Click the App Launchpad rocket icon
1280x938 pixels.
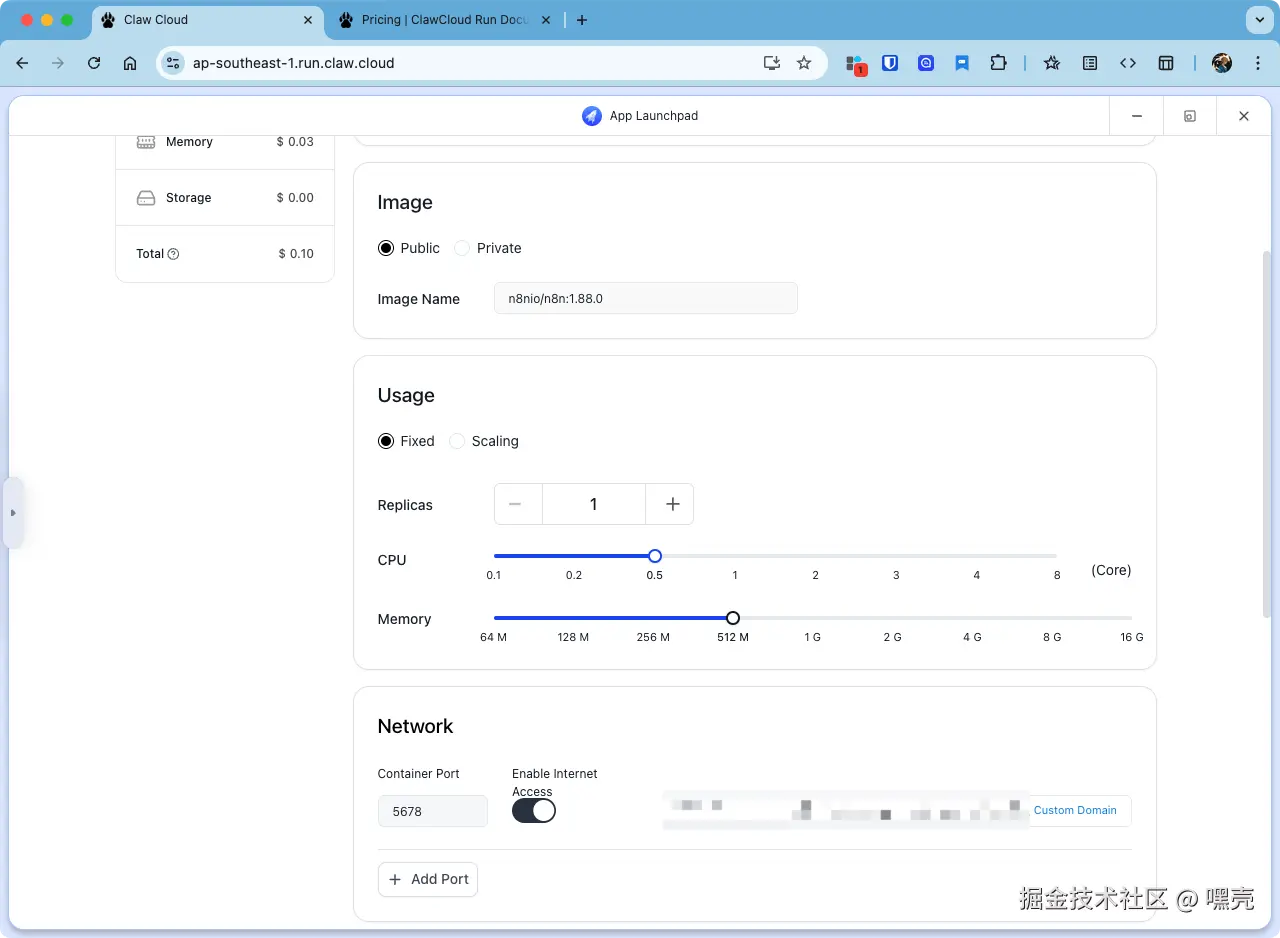point(592,116)
